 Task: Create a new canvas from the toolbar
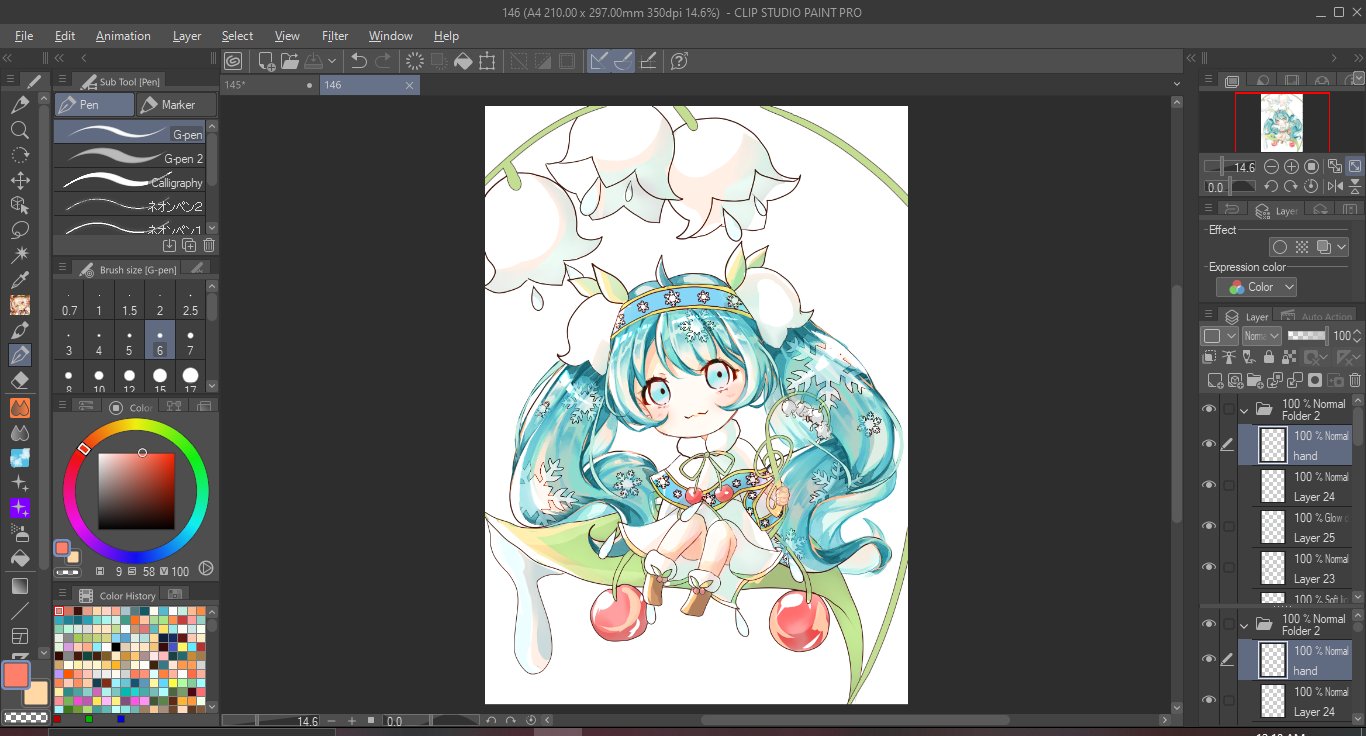click(267, 62)
